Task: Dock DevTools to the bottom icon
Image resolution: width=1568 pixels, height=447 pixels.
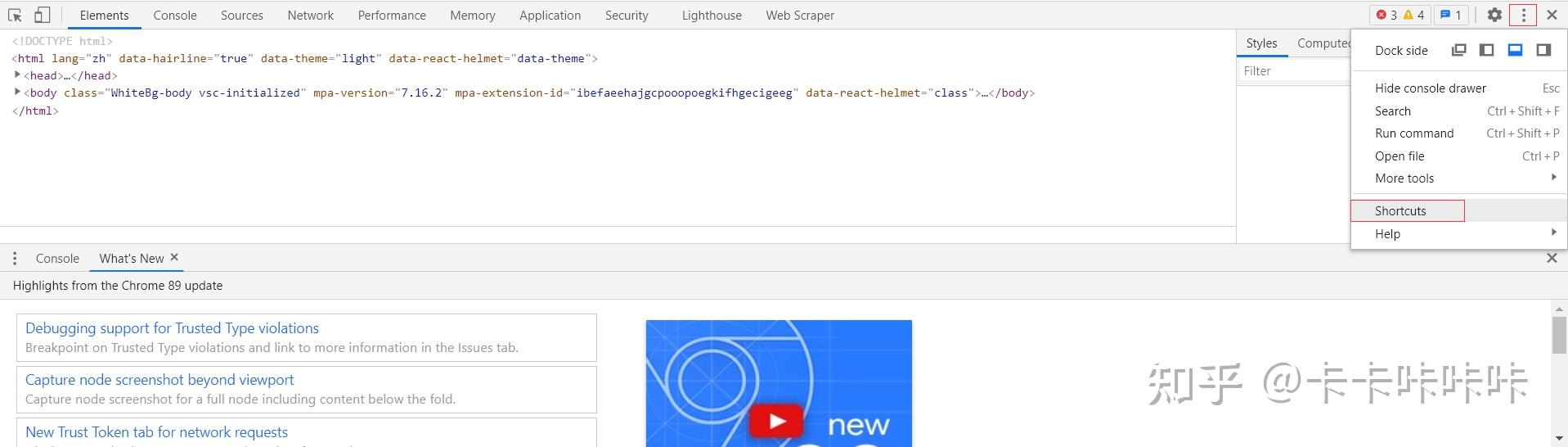Action: [1515, 50]
